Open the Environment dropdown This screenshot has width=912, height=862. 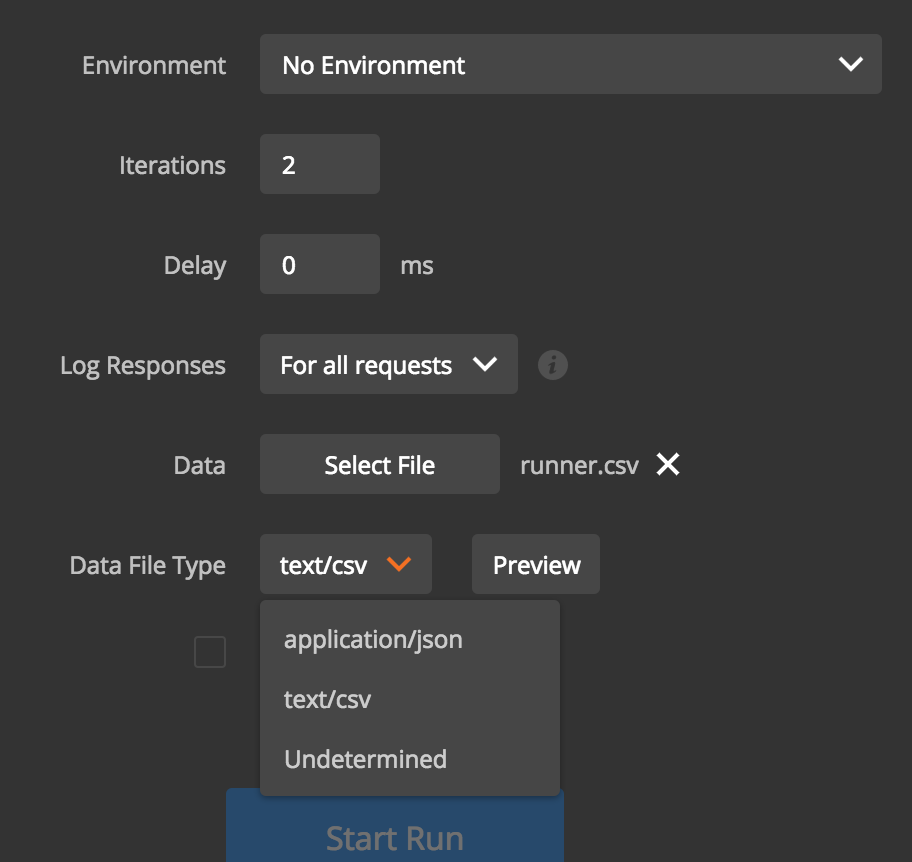pyautogui.click(x=570, y=65)
